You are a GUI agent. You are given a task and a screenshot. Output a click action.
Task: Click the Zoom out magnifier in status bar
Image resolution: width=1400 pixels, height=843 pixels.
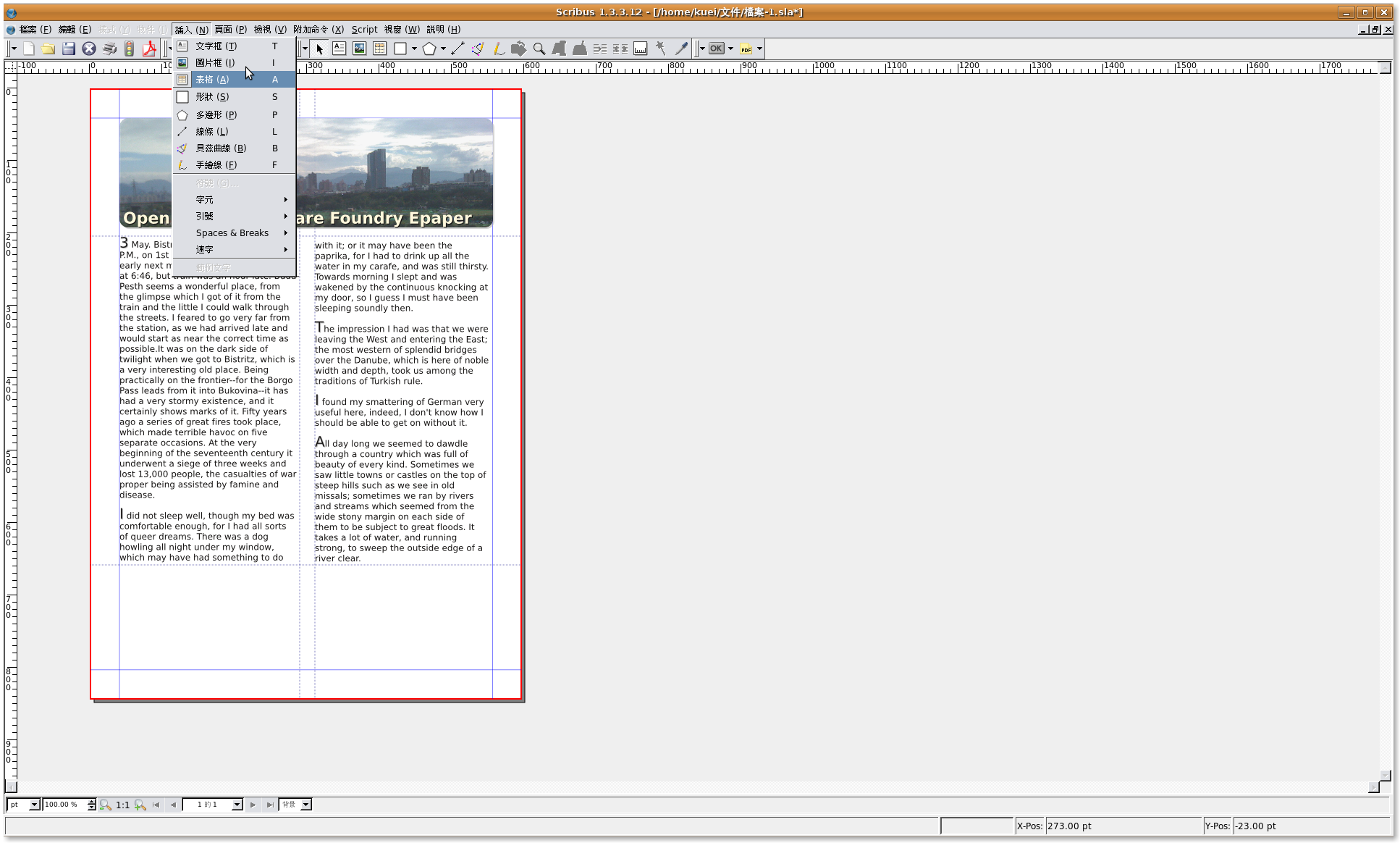tap(106, 805)
